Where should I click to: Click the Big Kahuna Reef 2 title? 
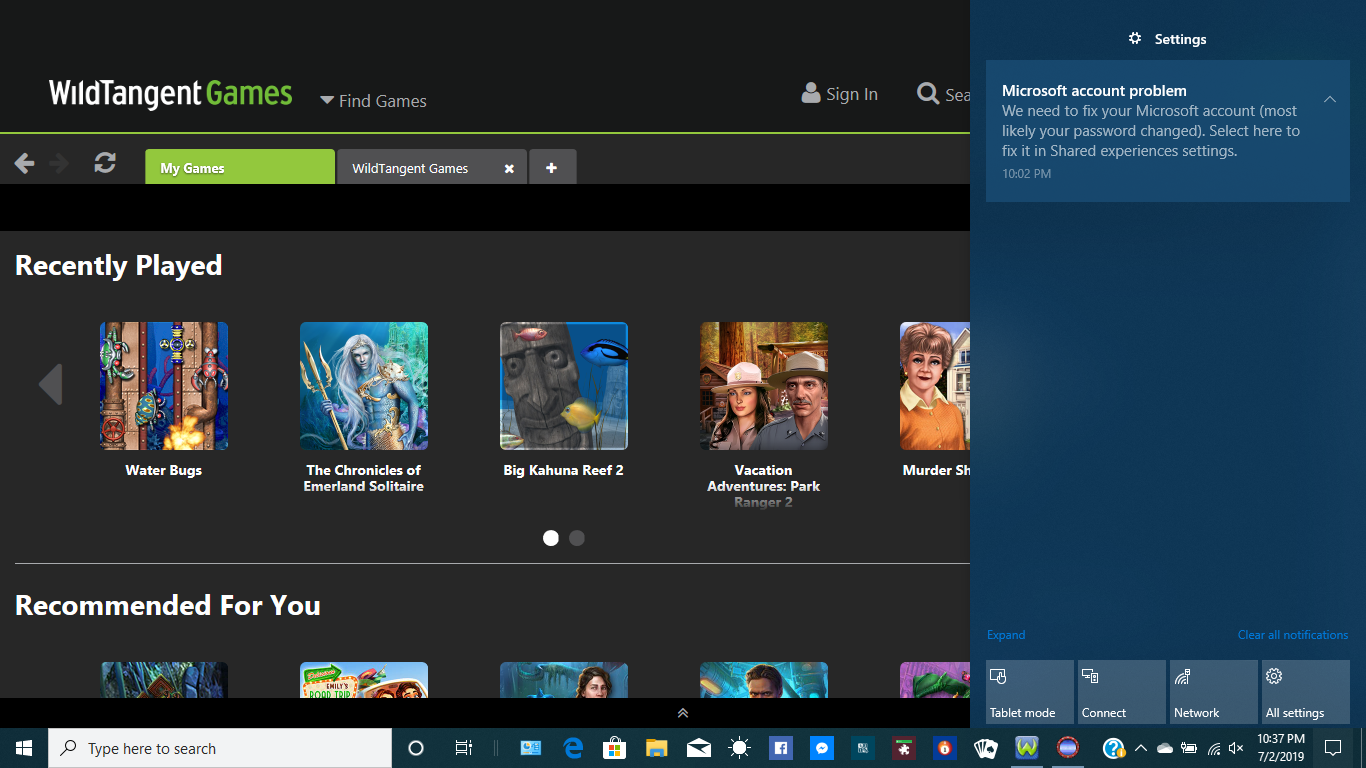[564, 470]
